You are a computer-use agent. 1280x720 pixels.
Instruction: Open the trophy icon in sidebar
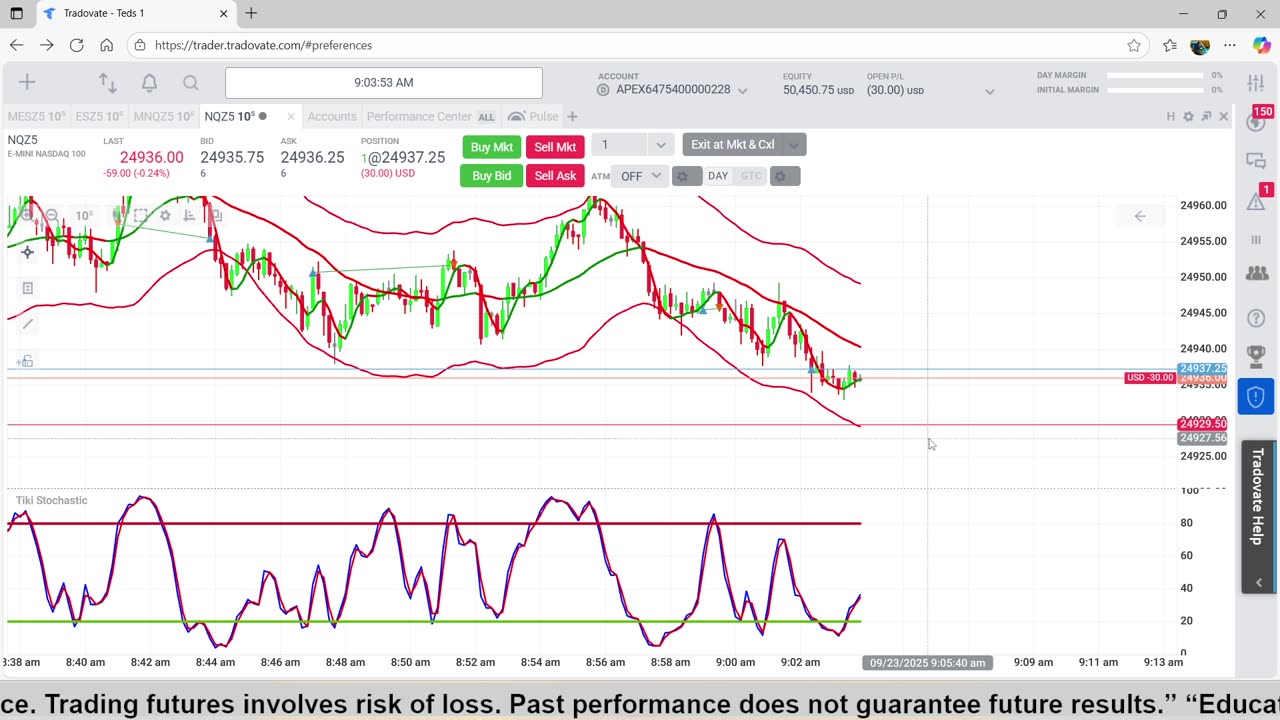pyautogui.click(x=1256, y=356)
